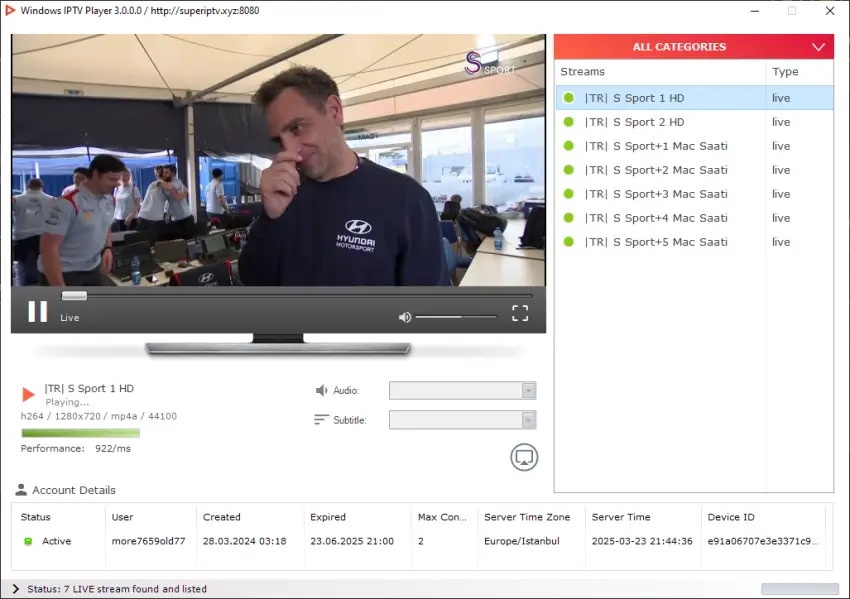Select the device ID e91a06707e3e3371c9 cell
Screen dimensions: 850x599
click(x=763, y=541)
